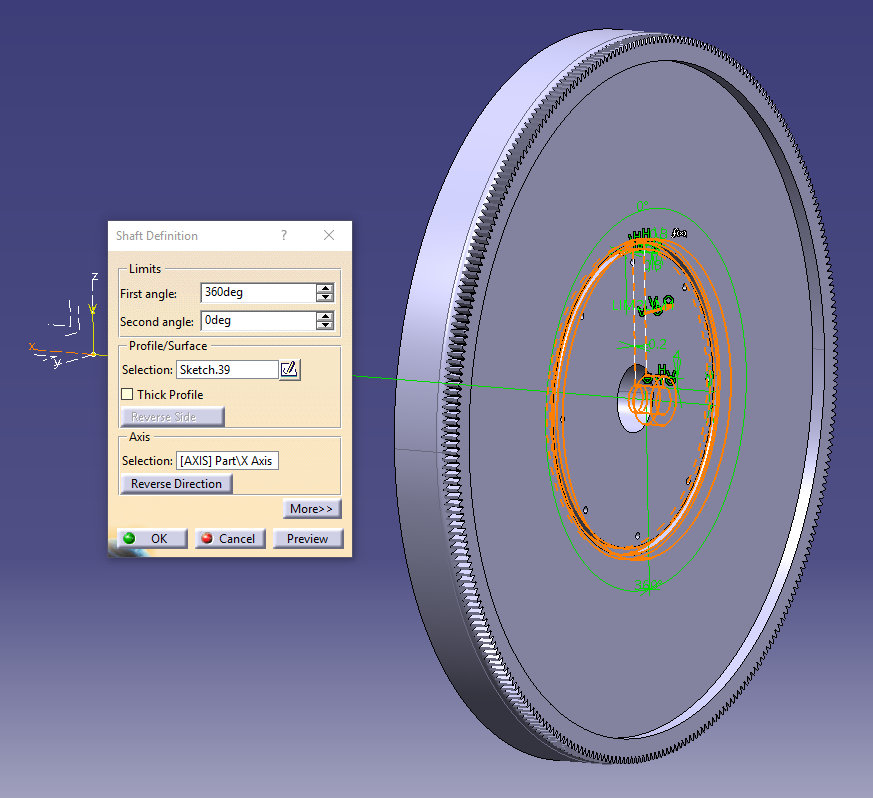The image size is (873, 798).
Task: Click the Axis selection field showing X Axis
Action: pyautogui.click(x=228, y=460)
